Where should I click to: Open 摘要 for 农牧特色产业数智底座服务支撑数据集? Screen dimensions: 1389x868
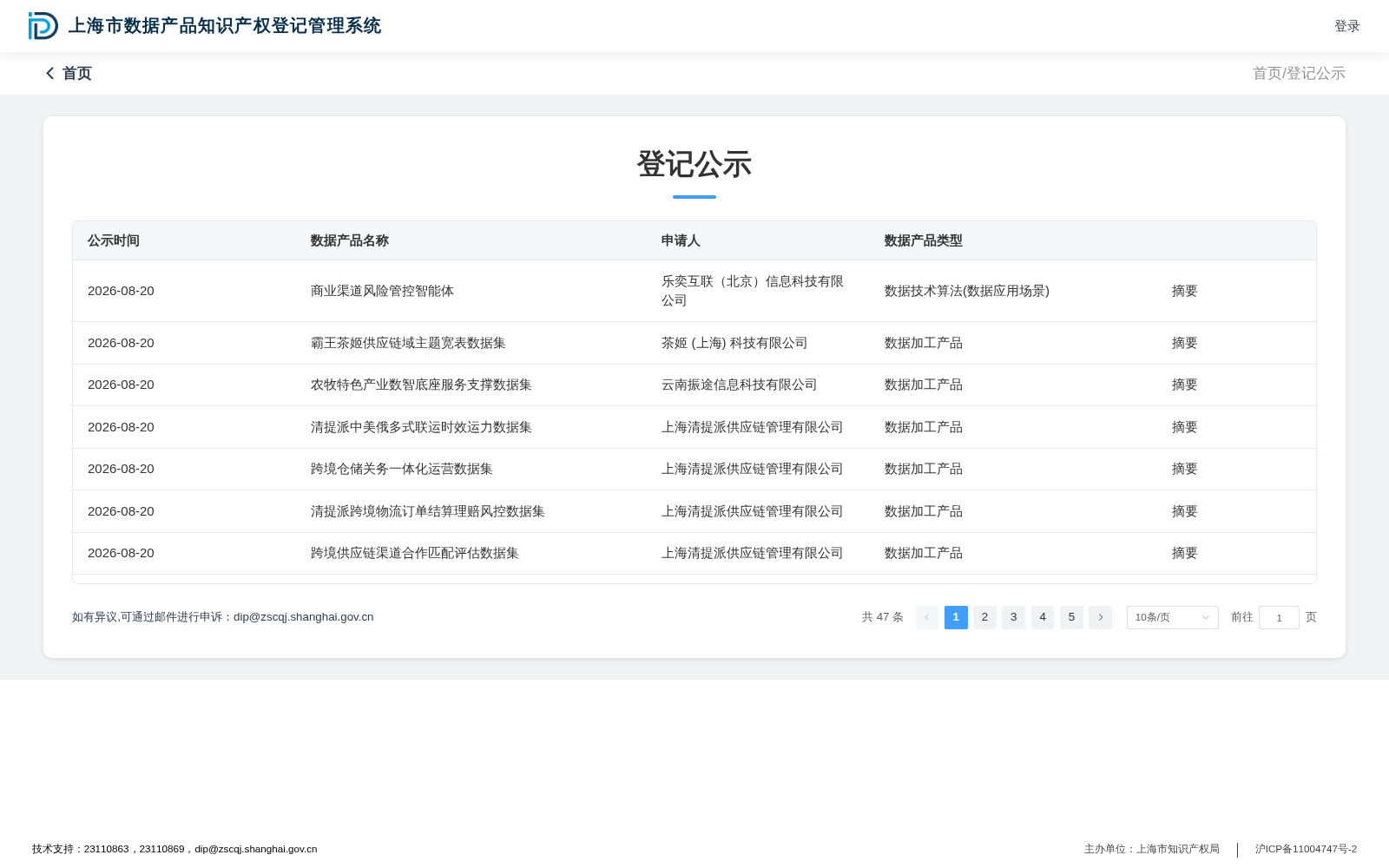coord(1184,385)
